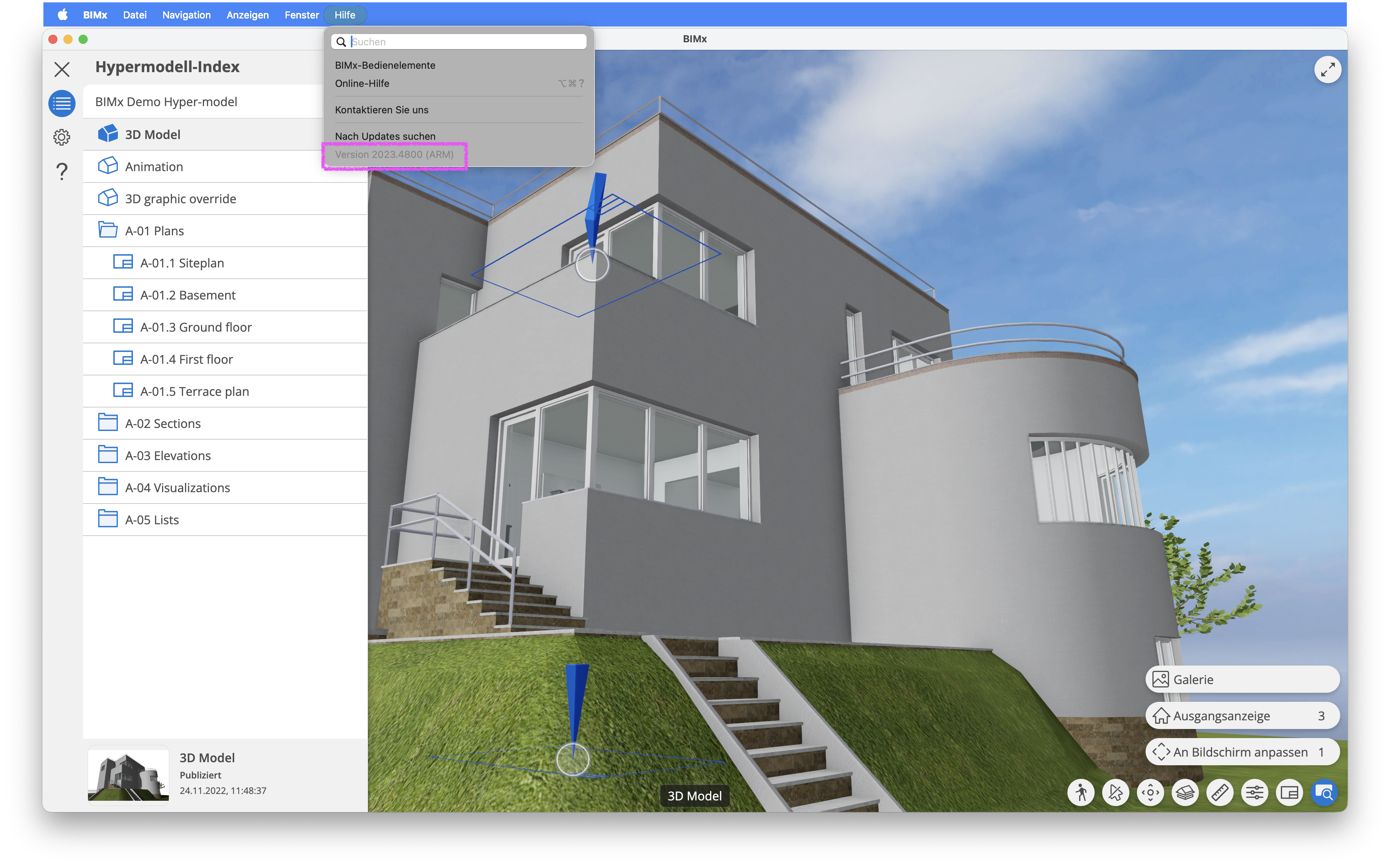Screen dimensions: 1390x868
Task: Click An Bildschirm anpassen button
Action: (1243, 752)
